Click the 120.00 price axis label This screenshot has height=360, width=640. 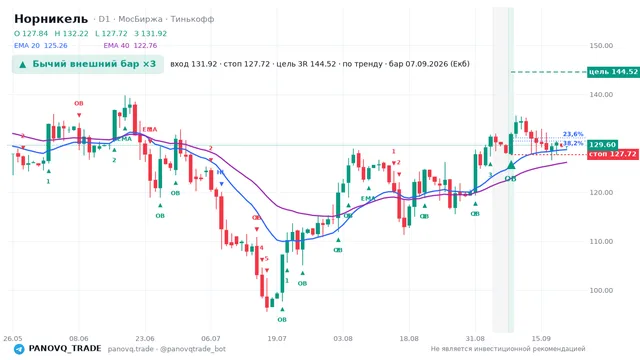coord(601,193)
